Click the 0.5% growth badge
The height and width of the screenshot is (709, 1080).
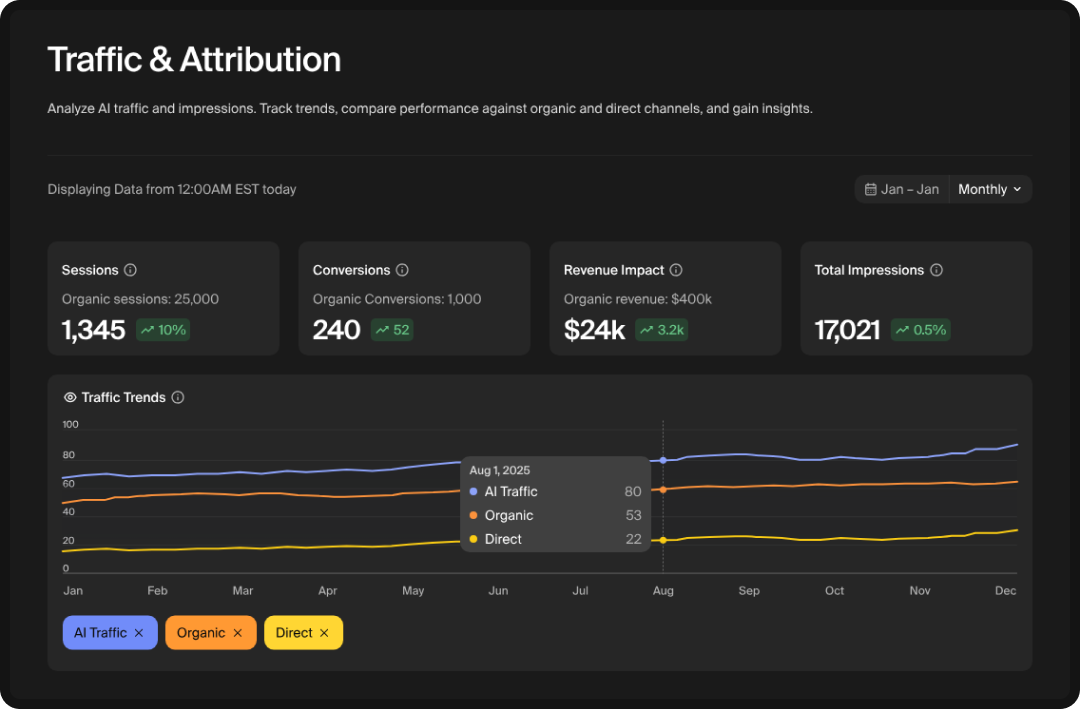920,329
